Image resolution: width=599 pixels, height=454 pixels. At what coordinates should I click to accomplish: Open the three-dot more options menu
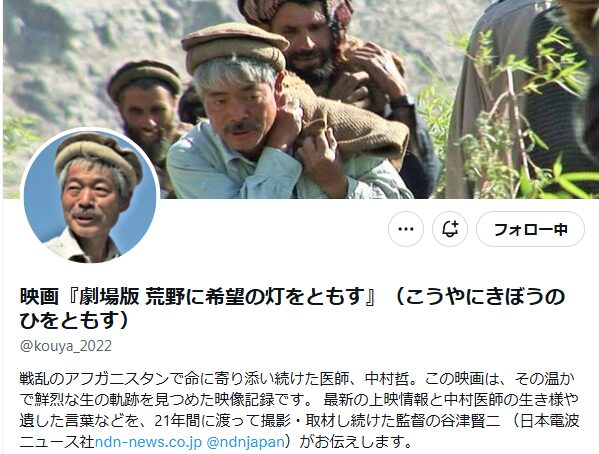tap(406, 229)
